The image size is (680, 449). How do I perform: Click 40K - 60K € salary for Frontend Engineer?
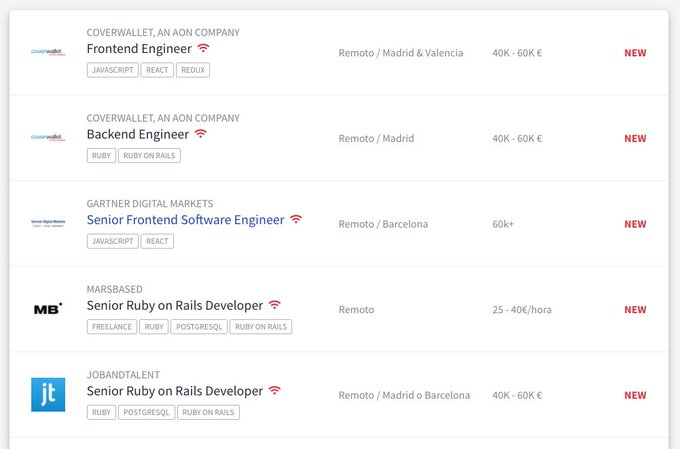click(x=517, y=53)
